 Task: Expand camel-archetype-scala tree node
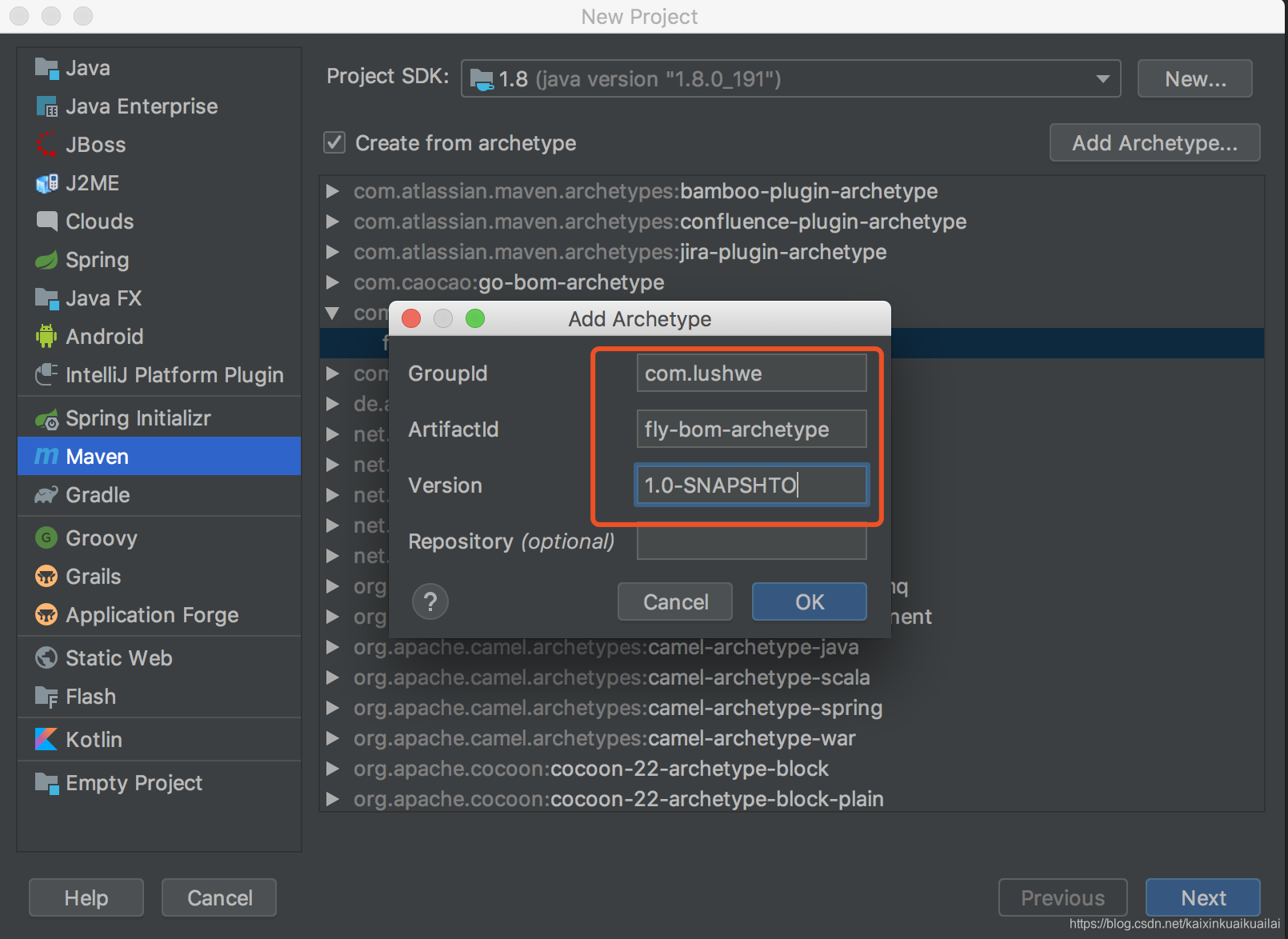(333, 677)
